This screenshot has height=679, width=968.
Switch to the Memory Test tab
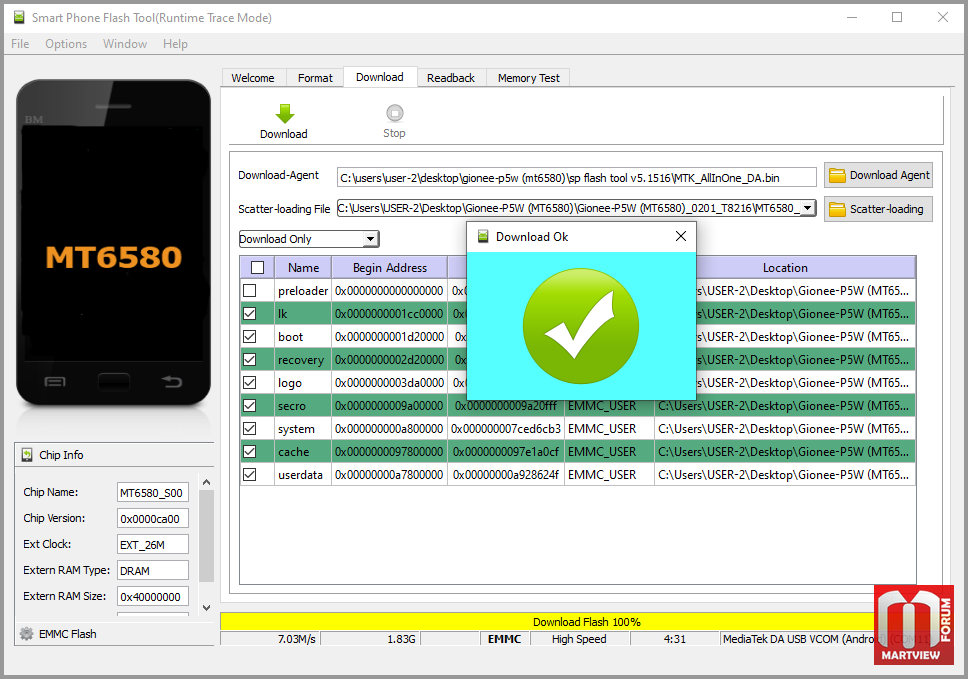tap(528, 78)
